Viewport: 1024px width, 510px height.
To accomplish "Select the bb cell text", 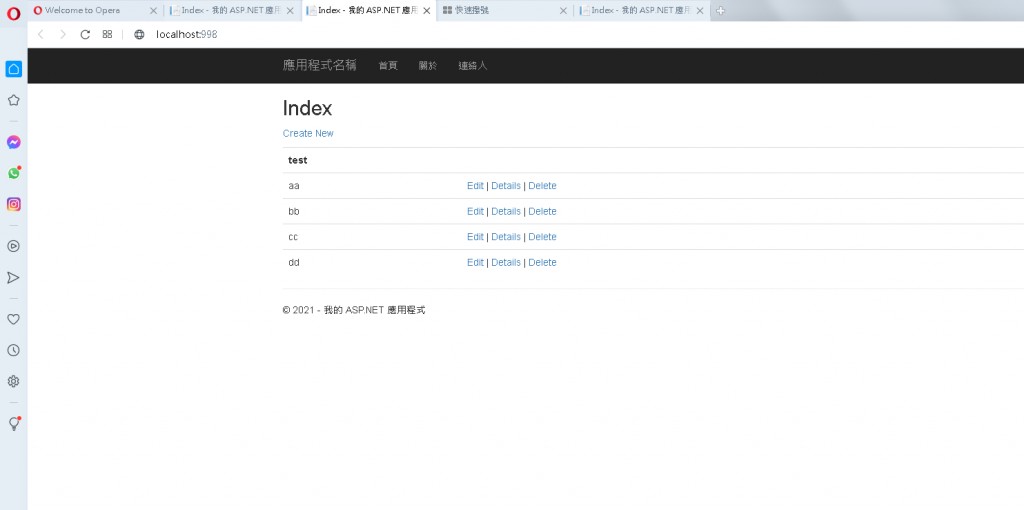I will (294, 212).
